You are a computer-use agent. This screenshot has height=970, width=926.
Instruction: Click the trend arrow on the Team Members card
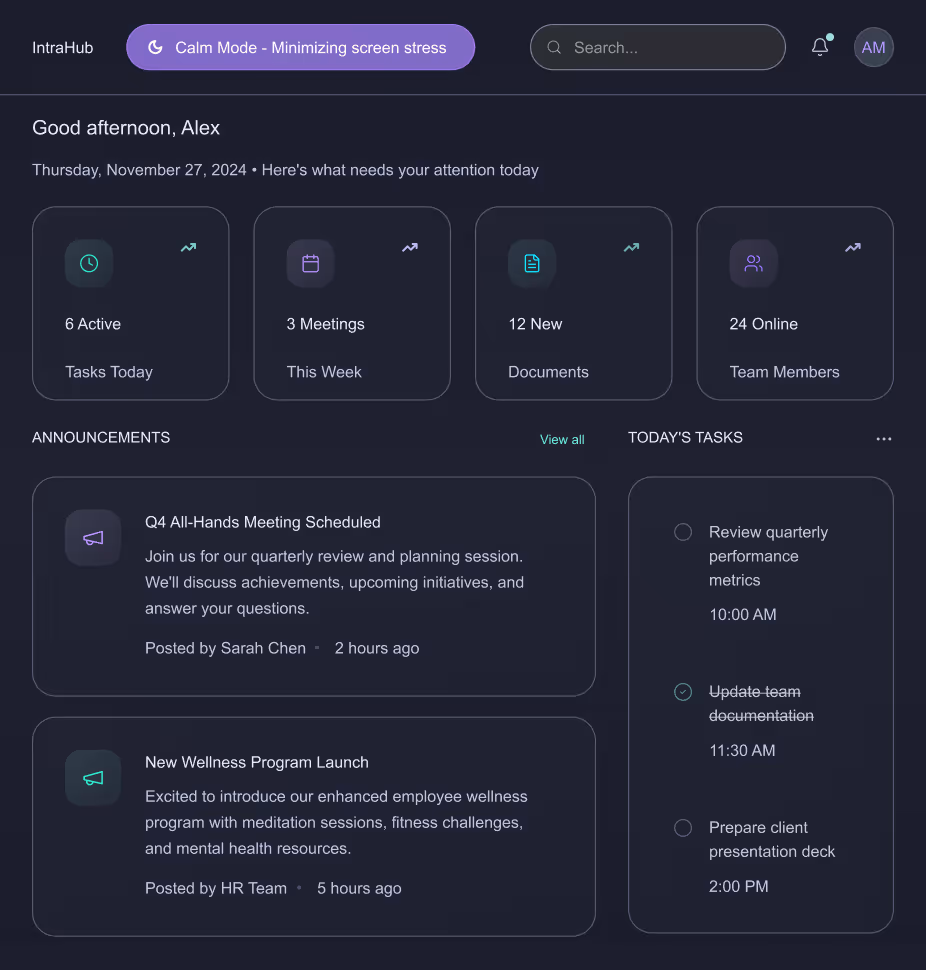pos(852,247)
